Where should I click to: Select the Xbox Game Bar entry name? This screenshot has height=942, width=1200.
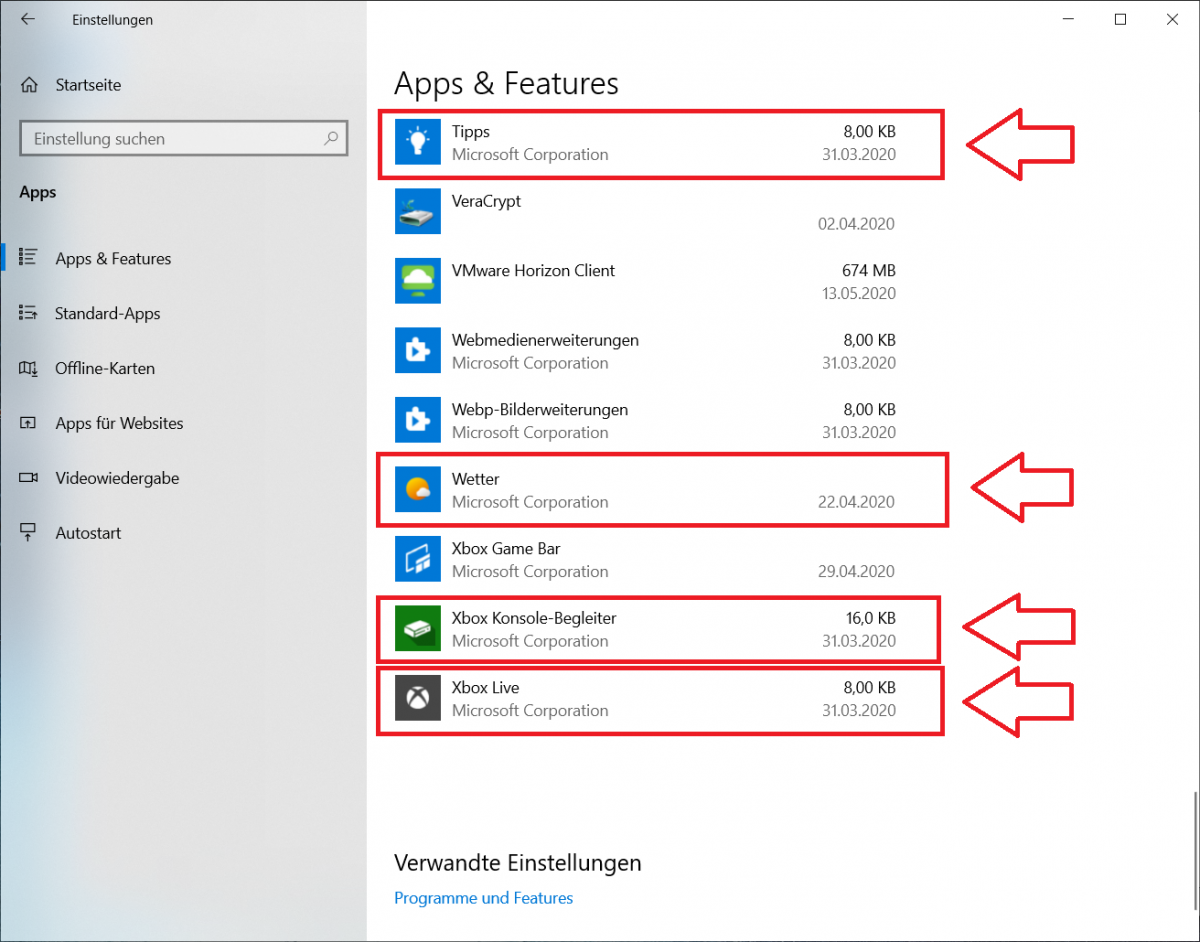tap(506, 548)
